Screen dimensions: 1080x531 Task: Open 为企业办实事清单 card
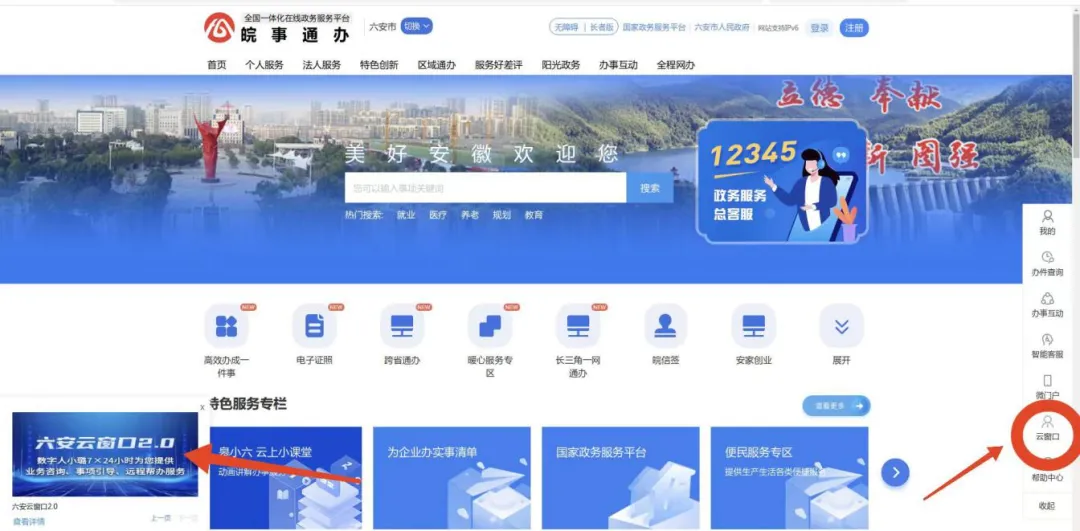coord(452,478)
